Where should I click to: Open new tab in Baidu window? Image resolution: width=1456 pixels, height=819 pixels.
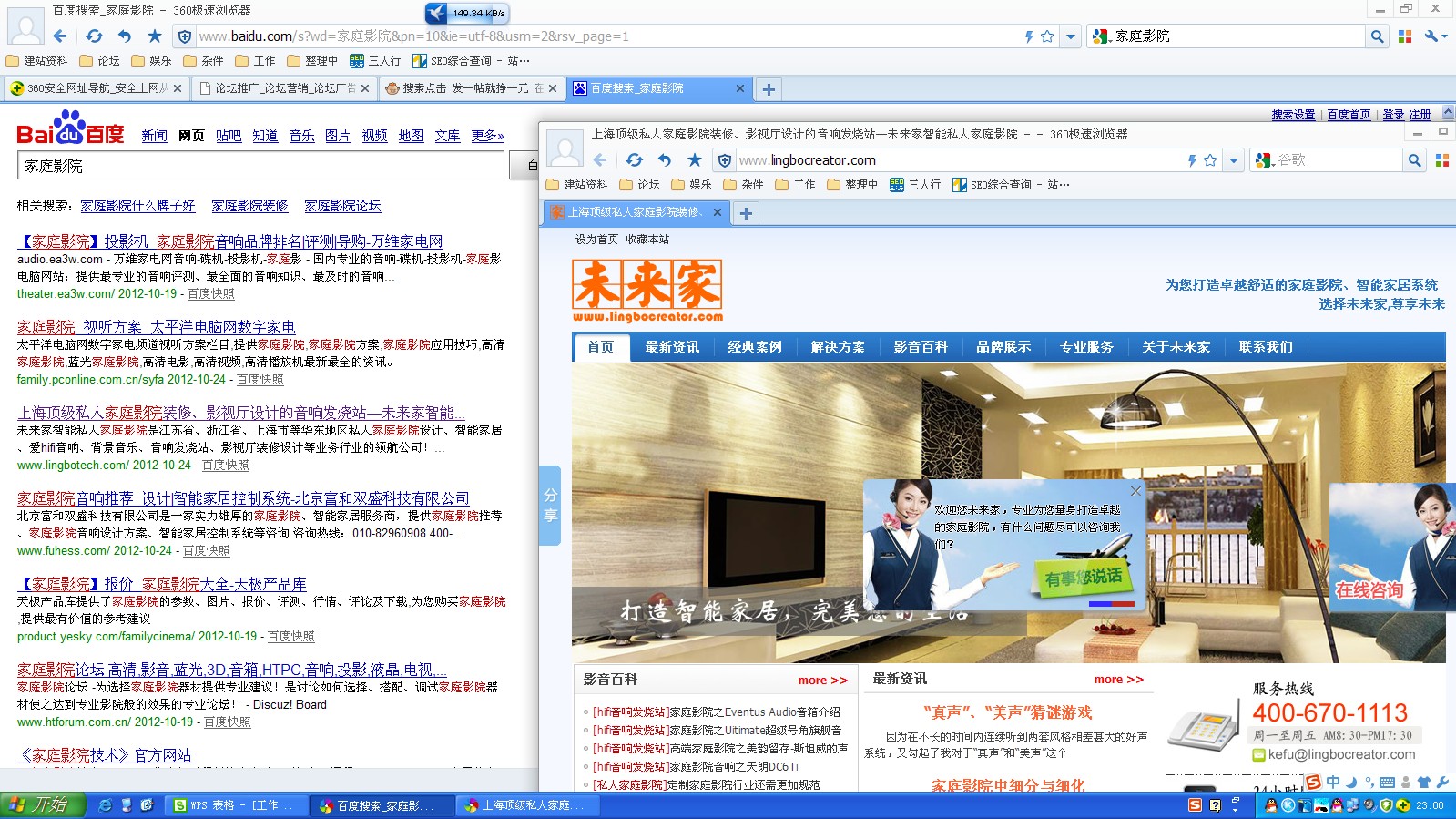tap(769, 89)
